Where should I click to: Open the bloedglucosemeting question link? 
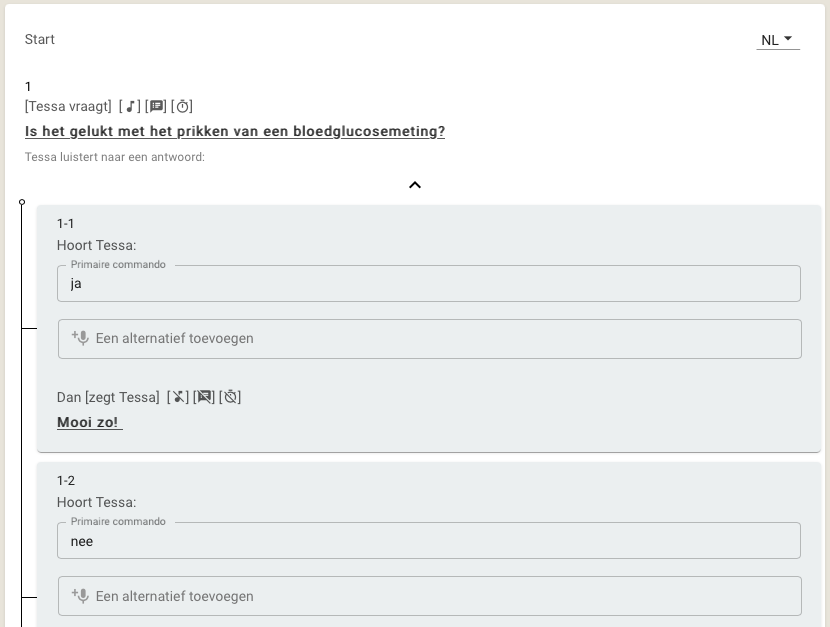(x=235, y=131)
